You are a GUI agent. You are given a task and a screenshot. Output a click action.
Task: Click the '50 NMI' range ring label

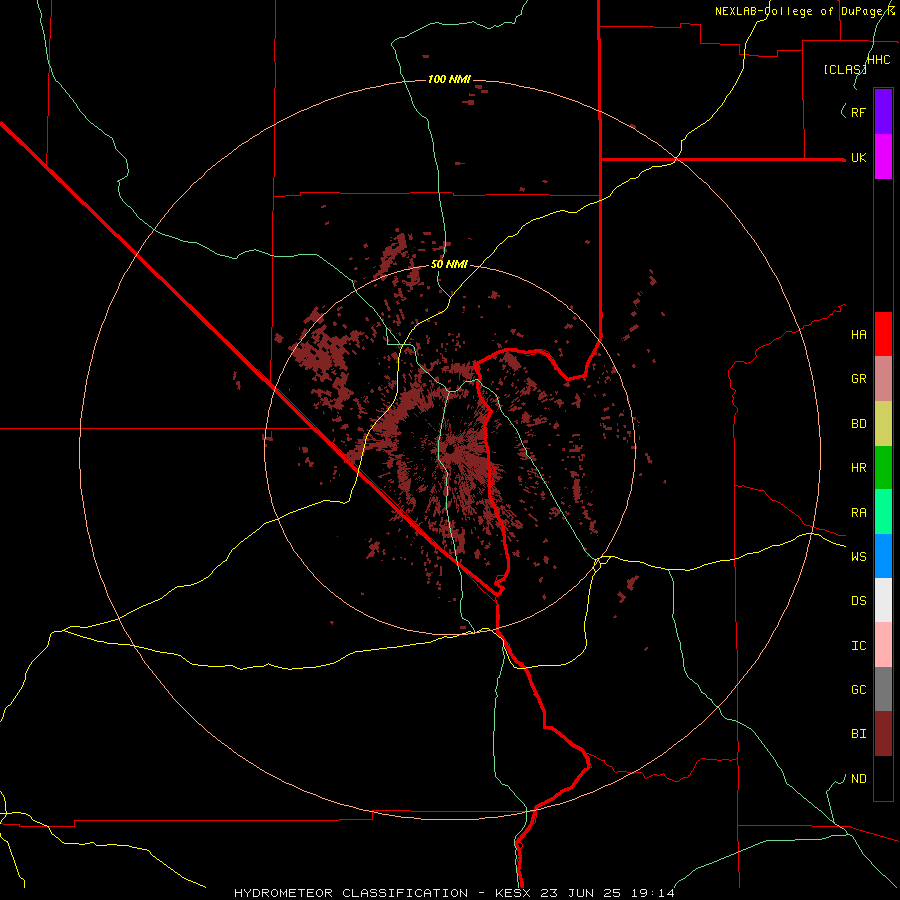click(449, 264)
